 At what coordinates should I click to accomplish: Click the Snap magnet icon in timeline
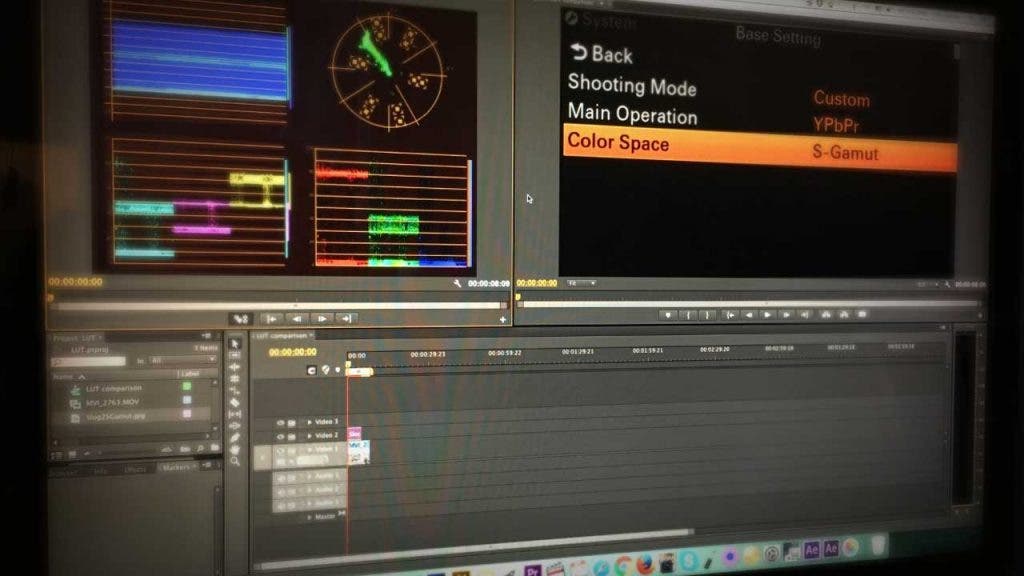[x=311, y=370]
